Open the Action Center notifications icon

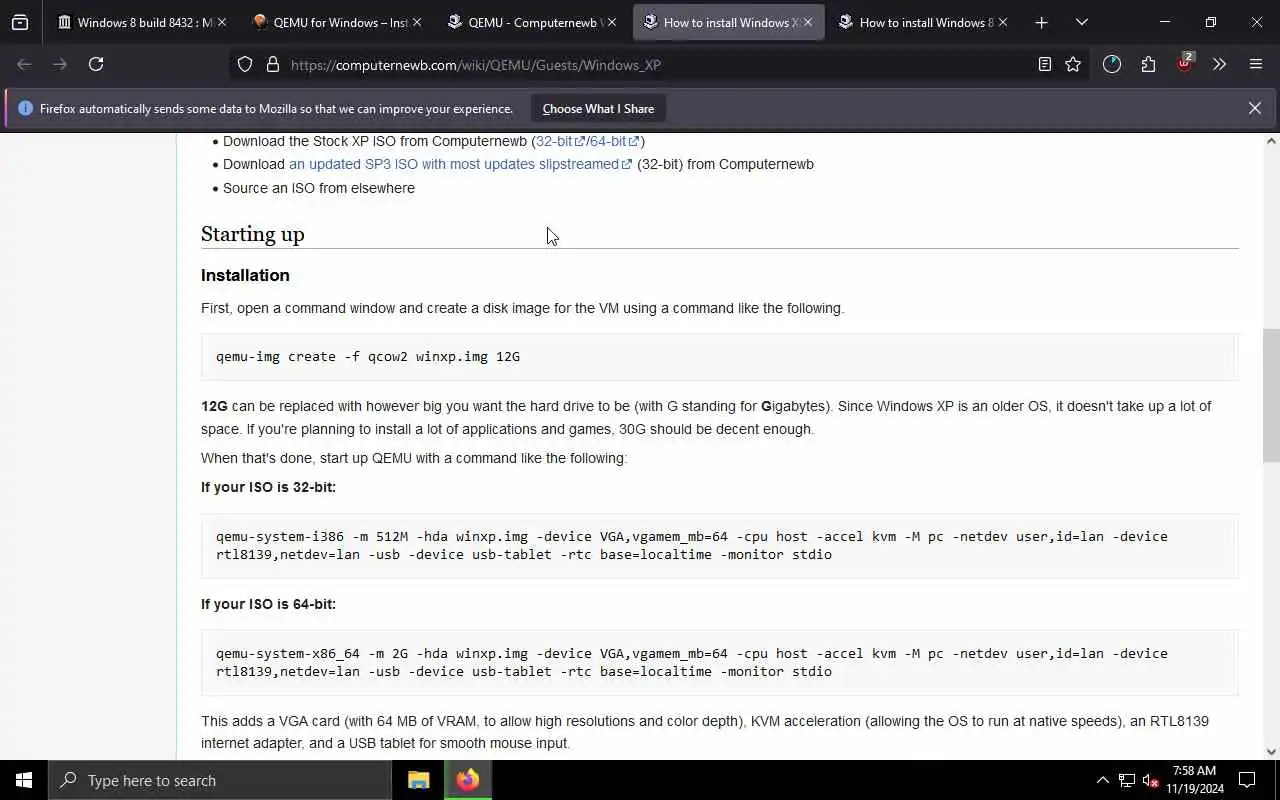tap(1247, 780)
